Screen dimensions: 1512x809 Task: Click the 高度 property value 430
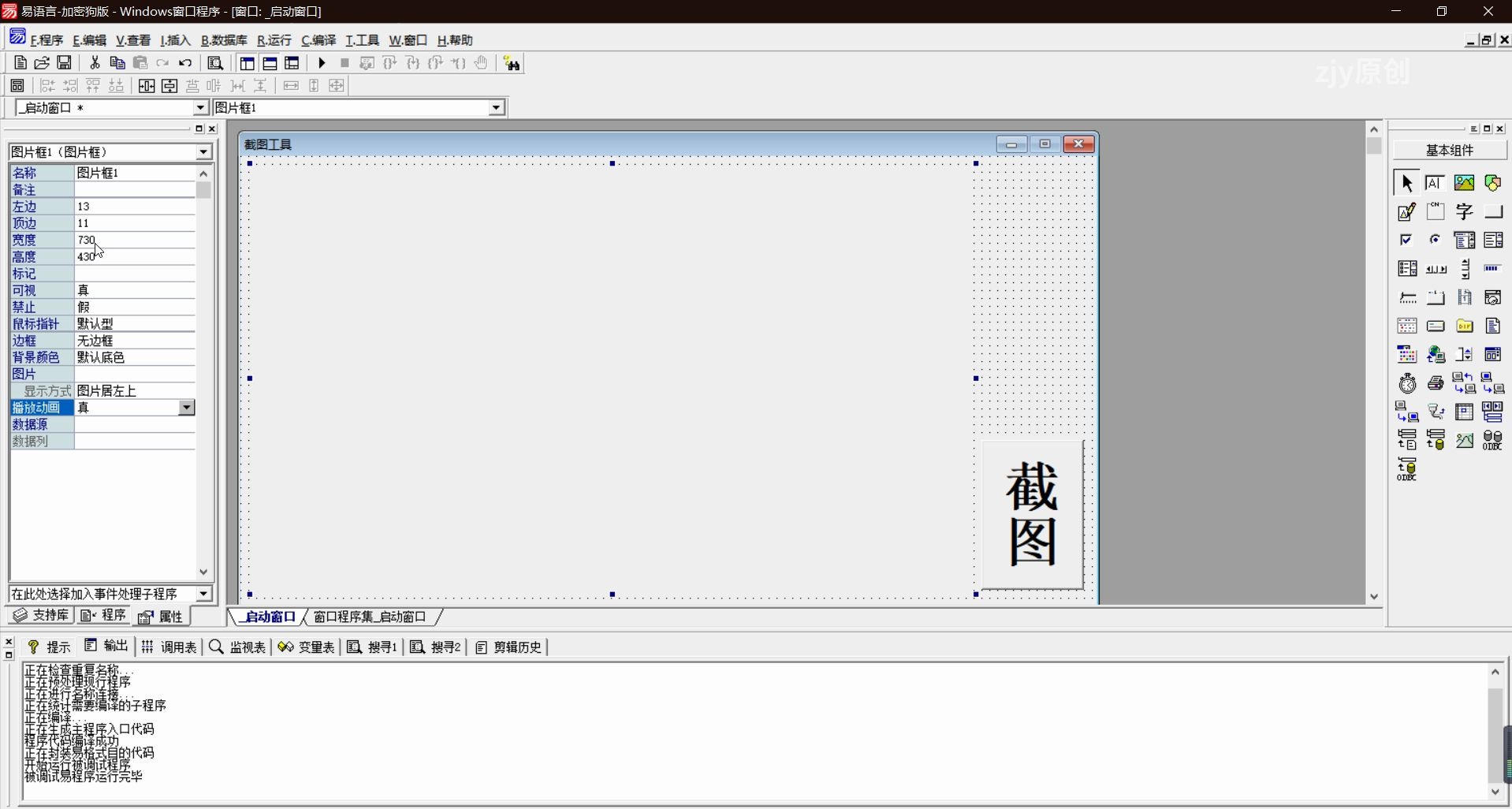coord(135,256)
